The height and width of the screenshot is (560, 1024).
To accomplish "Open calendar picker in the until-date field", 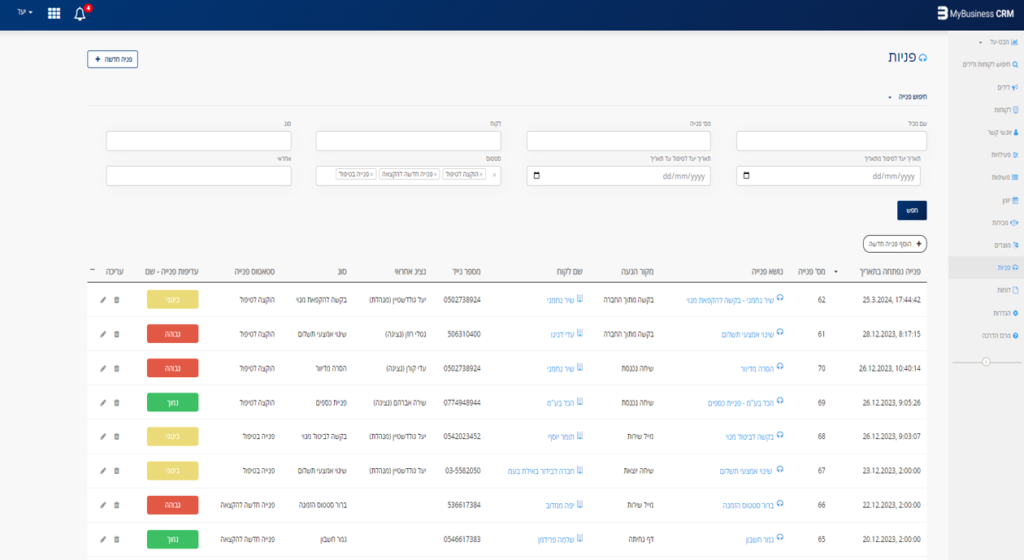I will click(537, 176).
